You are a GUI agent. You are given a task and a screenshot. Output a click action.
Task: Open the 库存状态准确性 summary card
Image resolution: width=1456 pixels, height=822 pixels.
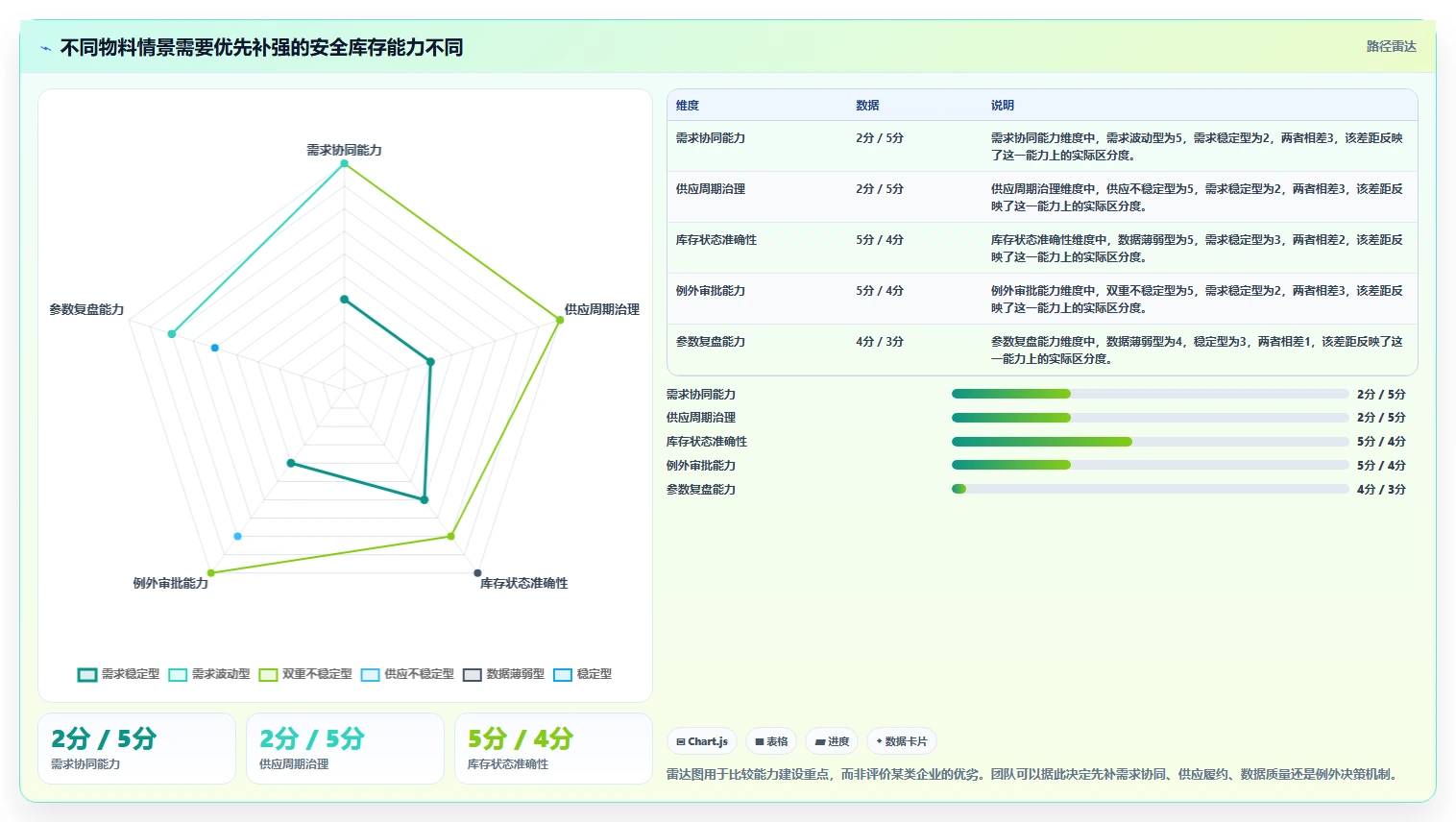click(553, 749)
